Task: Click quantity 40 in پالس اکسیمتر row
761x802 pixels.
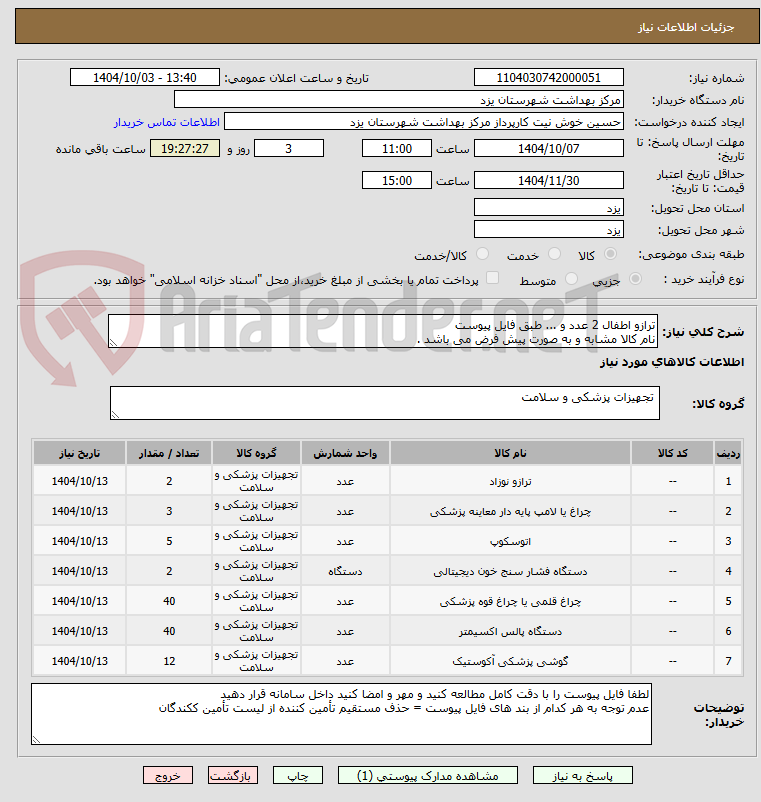Action: 169,631
